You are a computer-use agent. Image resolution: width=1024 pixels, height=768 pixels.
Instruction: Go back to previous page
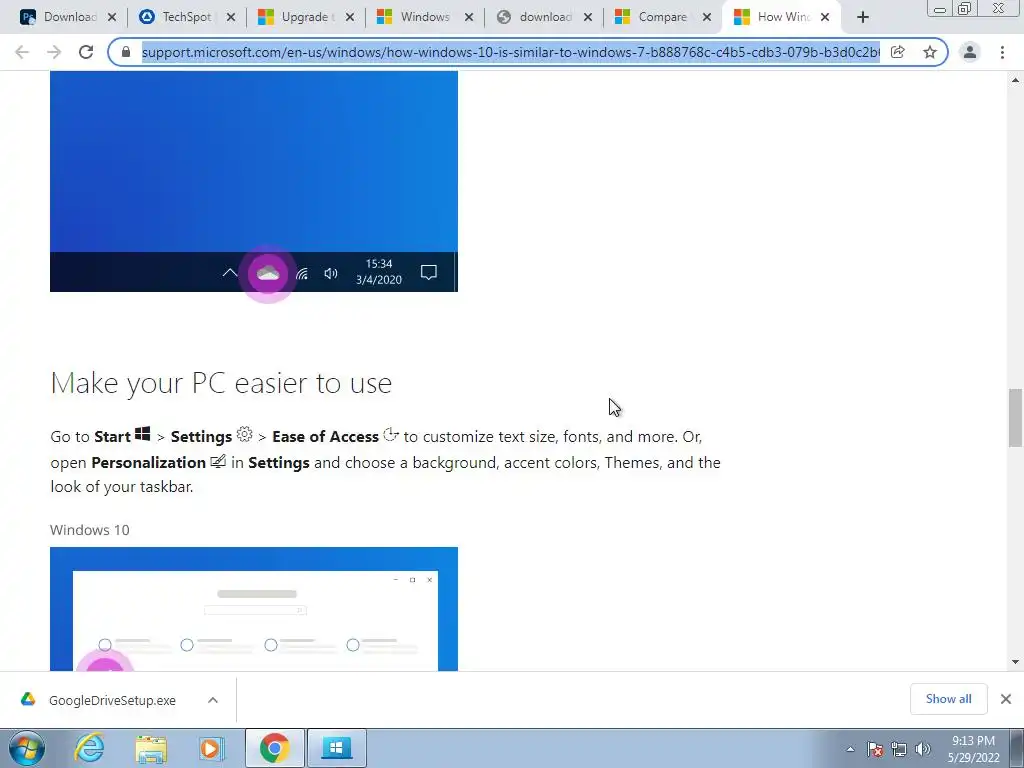(x=22, y=52)
